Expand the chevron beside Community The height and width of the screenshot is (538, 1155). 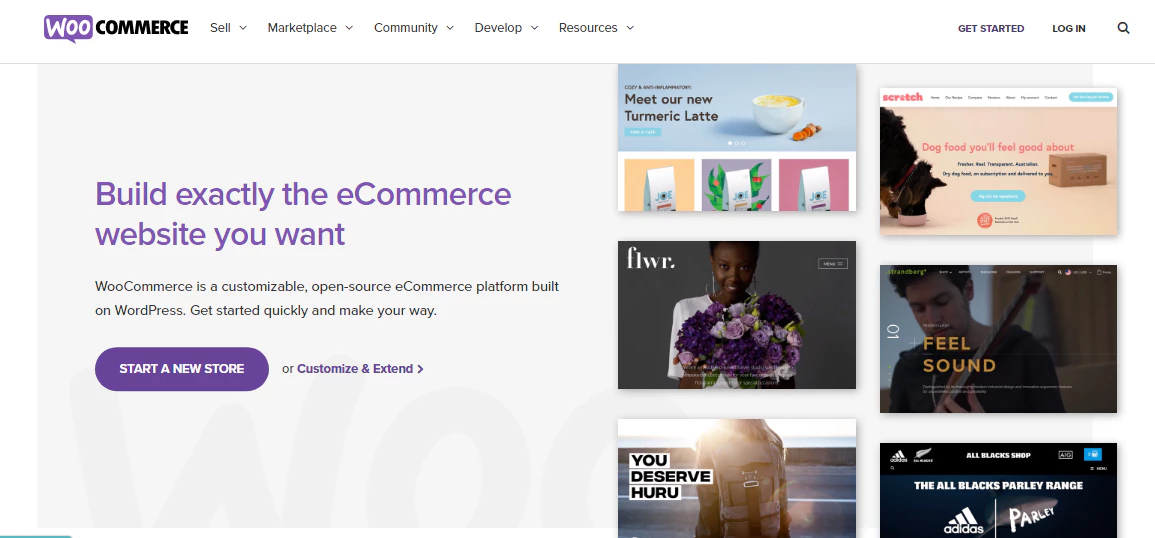pos(450,28)
